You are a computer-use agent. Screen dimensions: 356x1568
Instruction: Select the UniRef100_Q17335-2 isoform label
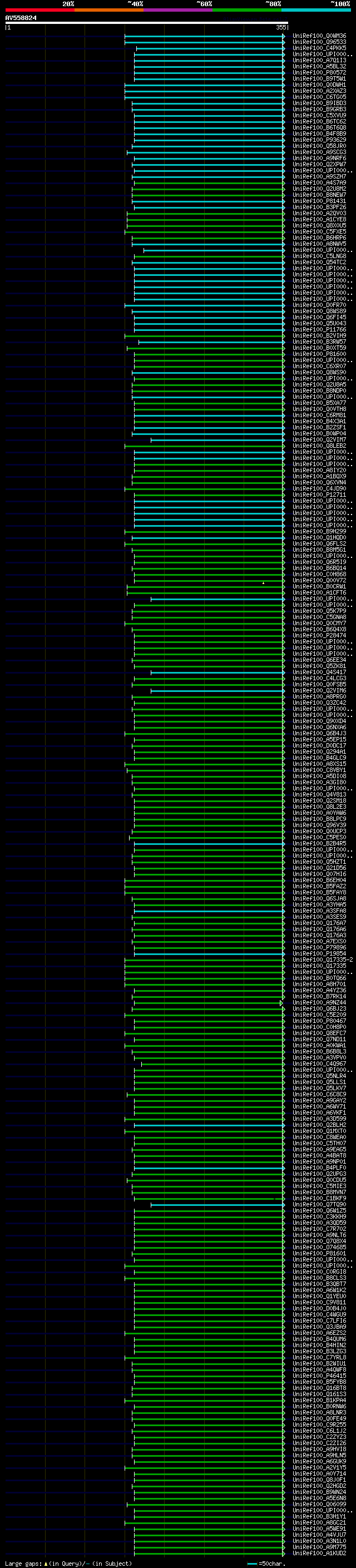[x=323, y=959]
